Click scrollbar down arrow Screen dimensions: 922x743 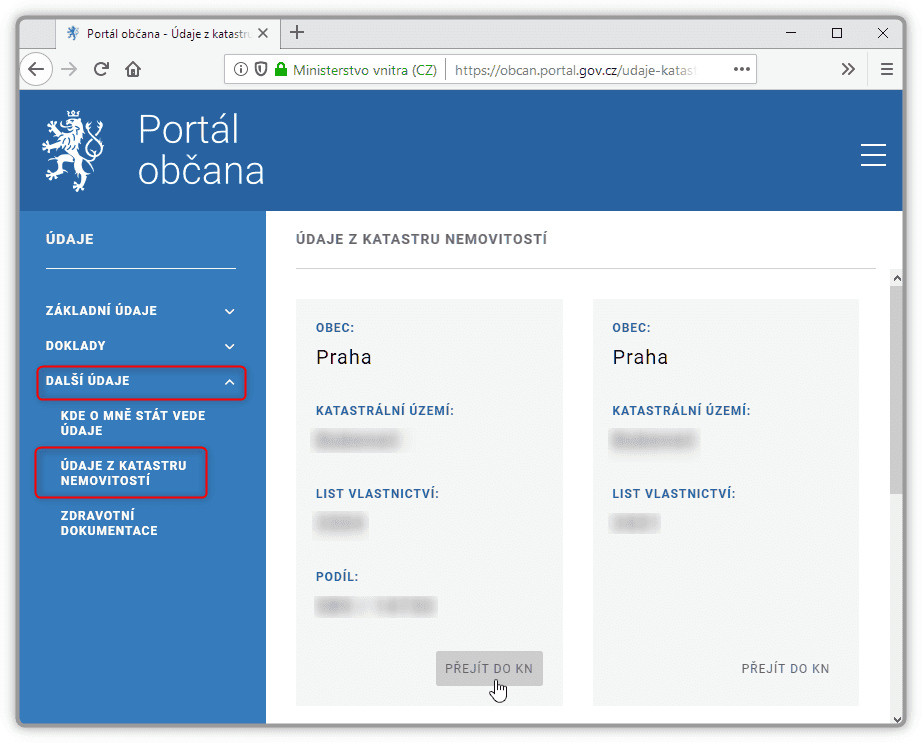(897, 719)
